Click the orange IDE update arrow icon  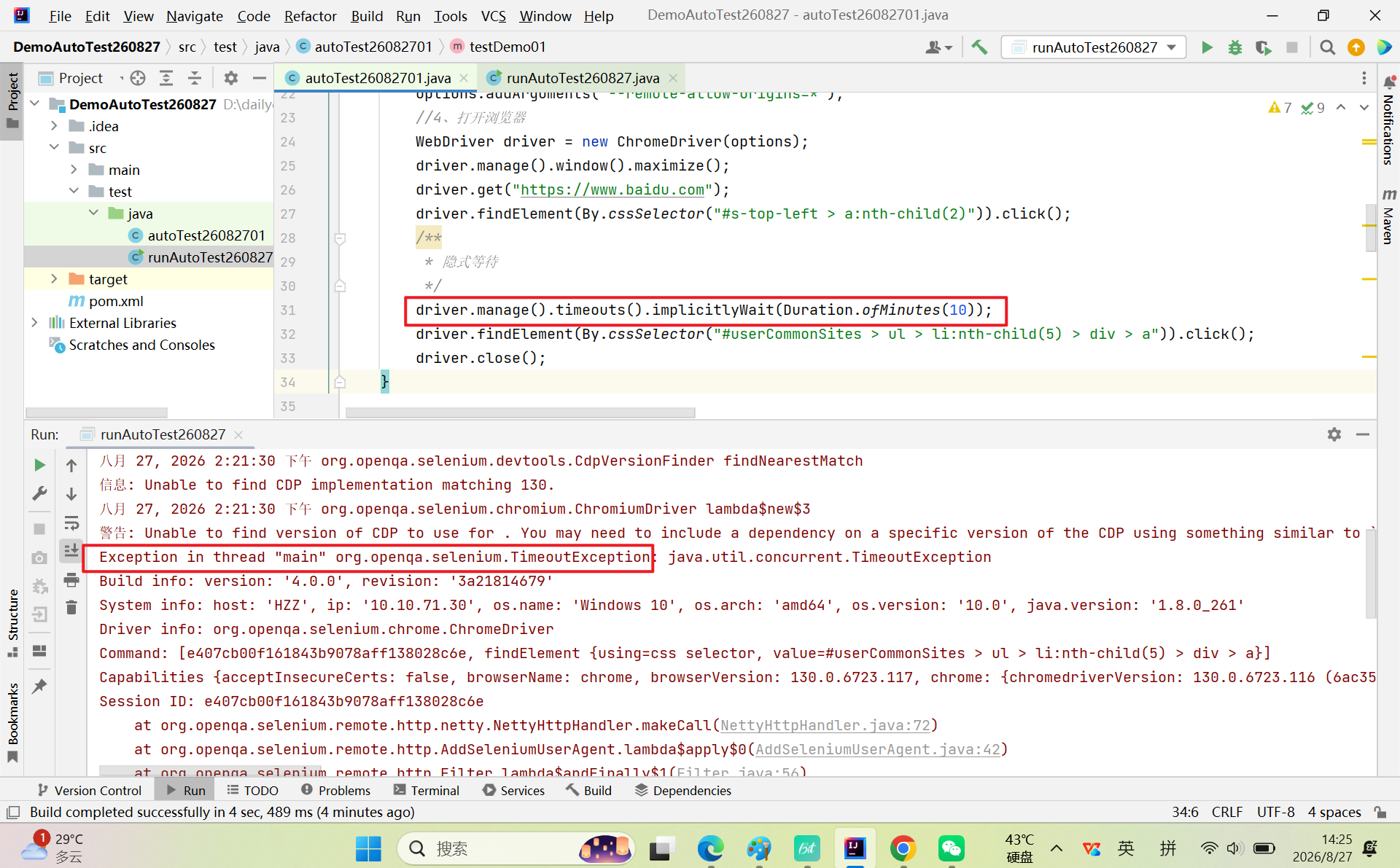[1356, 47]
